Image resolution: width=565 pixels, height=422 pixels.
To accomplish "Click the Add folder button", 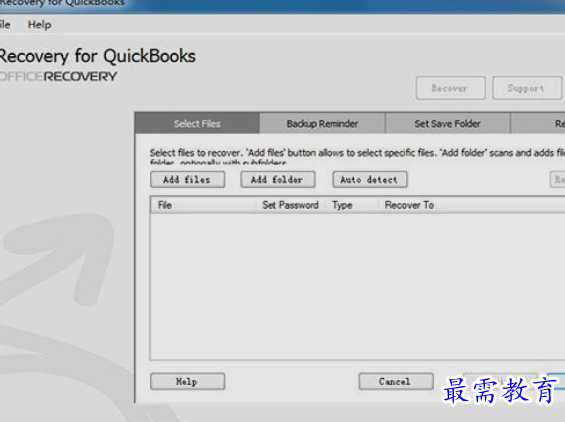I will click(277, 179).
